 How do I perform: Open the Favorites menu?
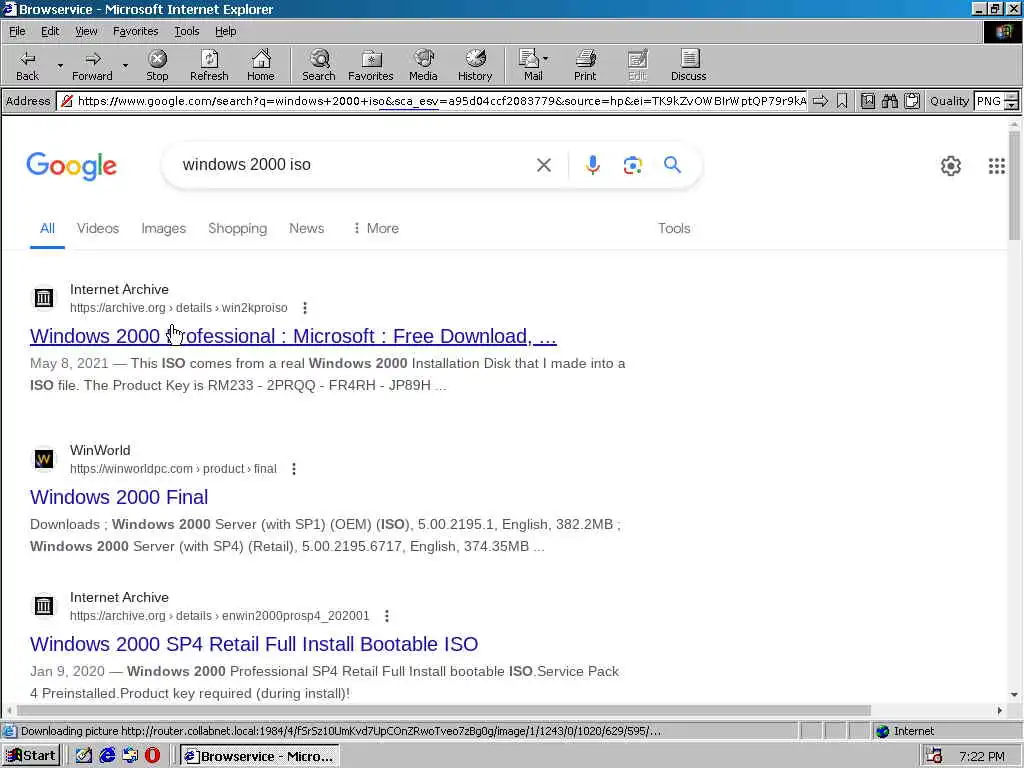135,31
